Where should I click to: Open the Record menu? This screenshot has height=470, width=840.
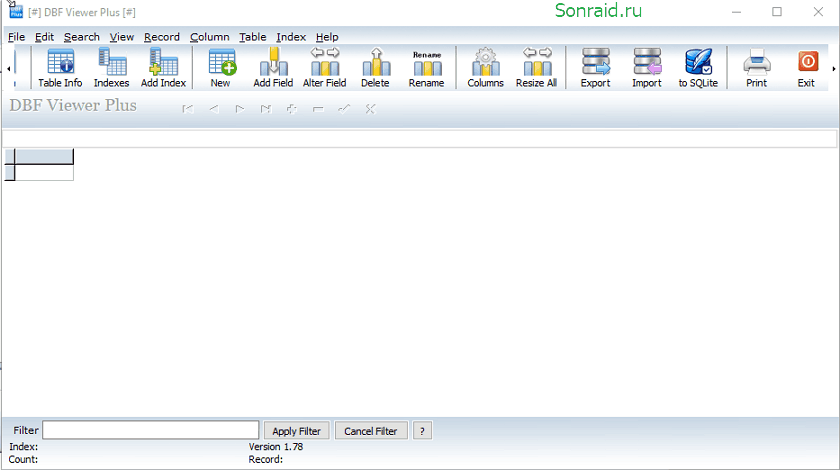pyautogui.click(x=162, y=37)
